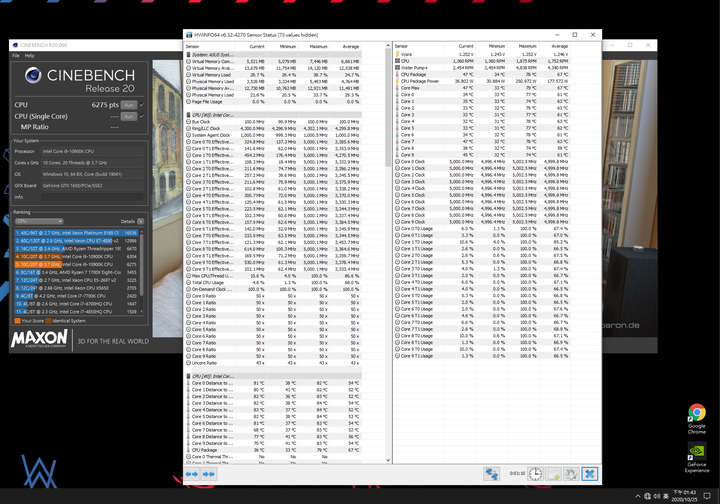The image size is (720, 504).
Task: Open Google Chrome desktop shortcut
Action: [x=697, y=419]
